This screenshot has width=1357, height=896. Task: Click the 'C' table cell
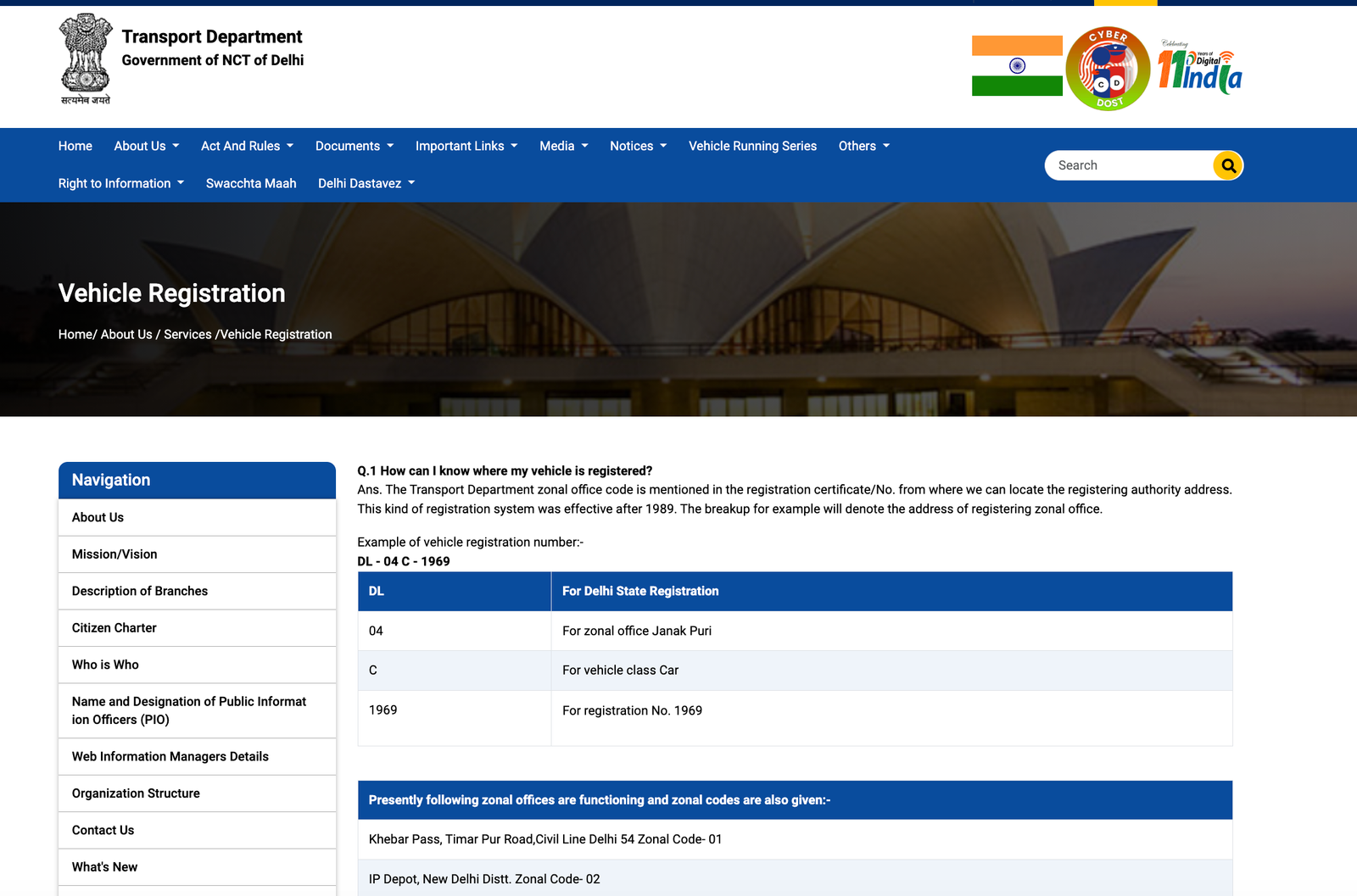(455, 671)
